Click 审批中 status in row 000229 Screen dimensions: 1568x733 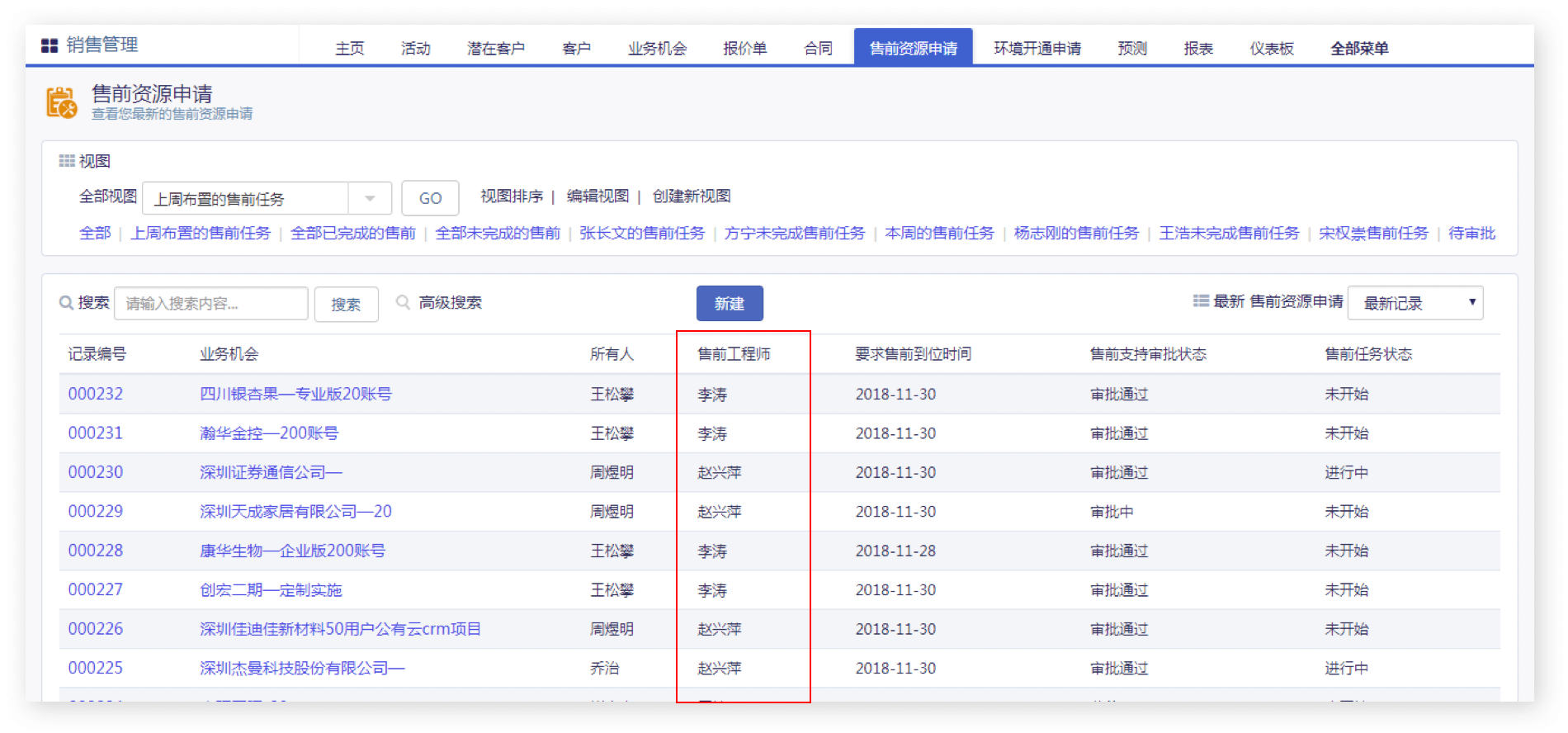point(1112,512)
